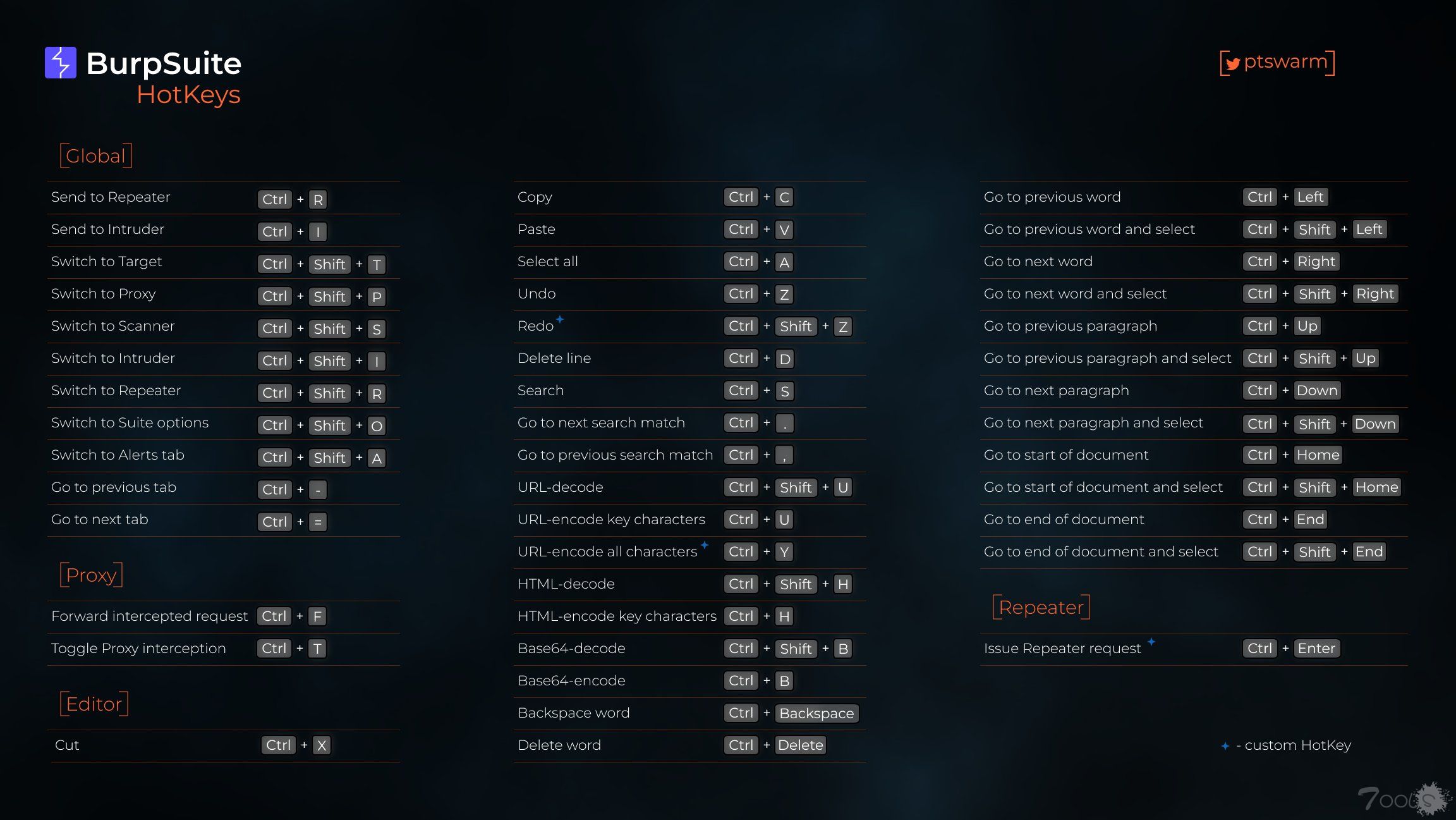The height and width of the screenshot is (820, 1456).
Task: Click the Enter key in Repeater row
Action: click(1316, 649)
